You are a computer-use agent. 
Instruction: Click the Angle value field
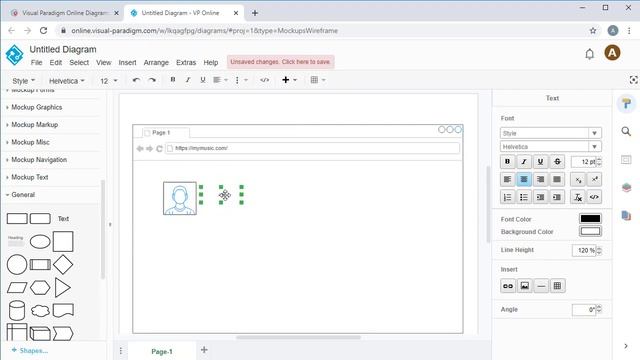pos(587,310)
